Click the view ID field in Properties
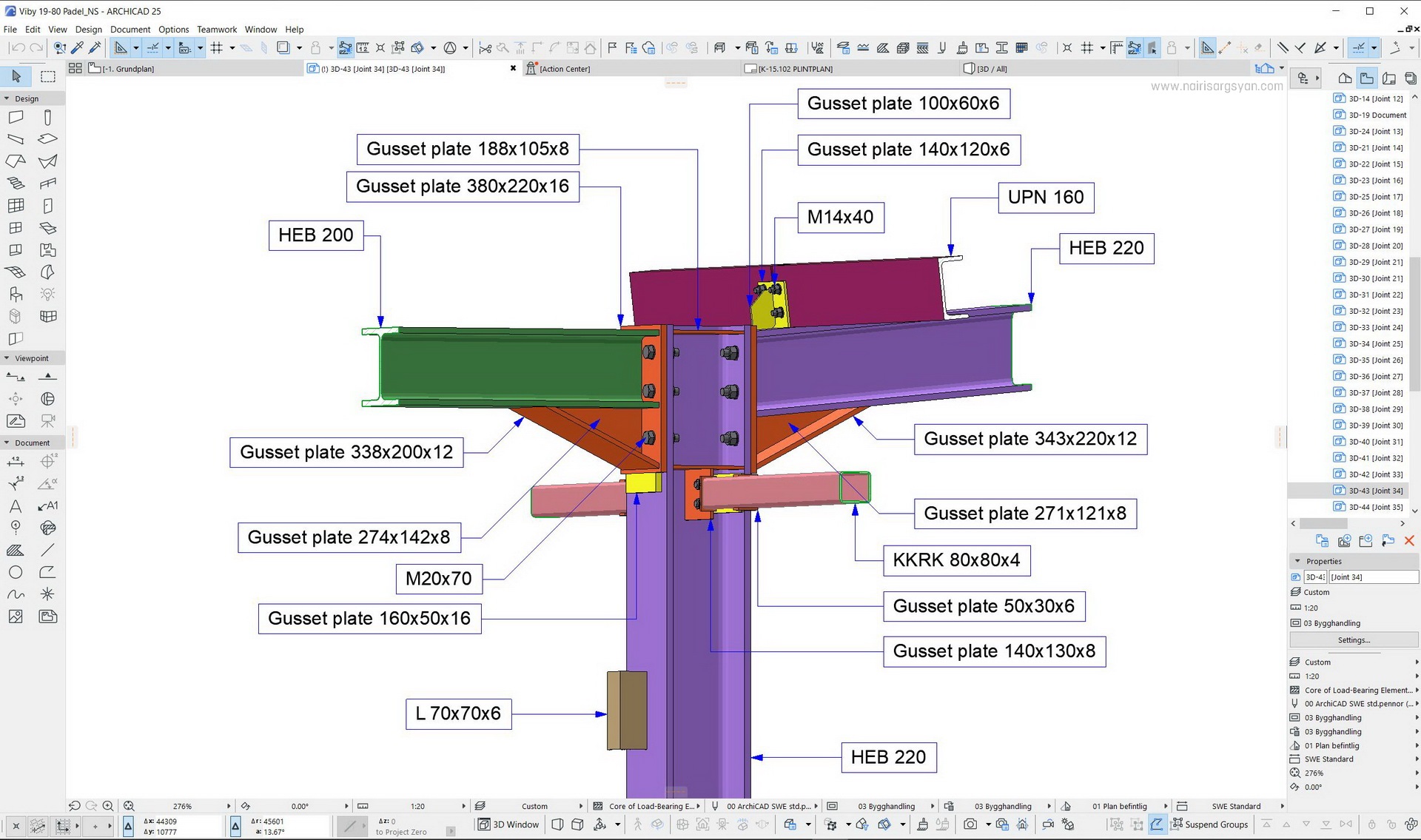This screenshot has width=1421, height=840. click(1315, 577)
